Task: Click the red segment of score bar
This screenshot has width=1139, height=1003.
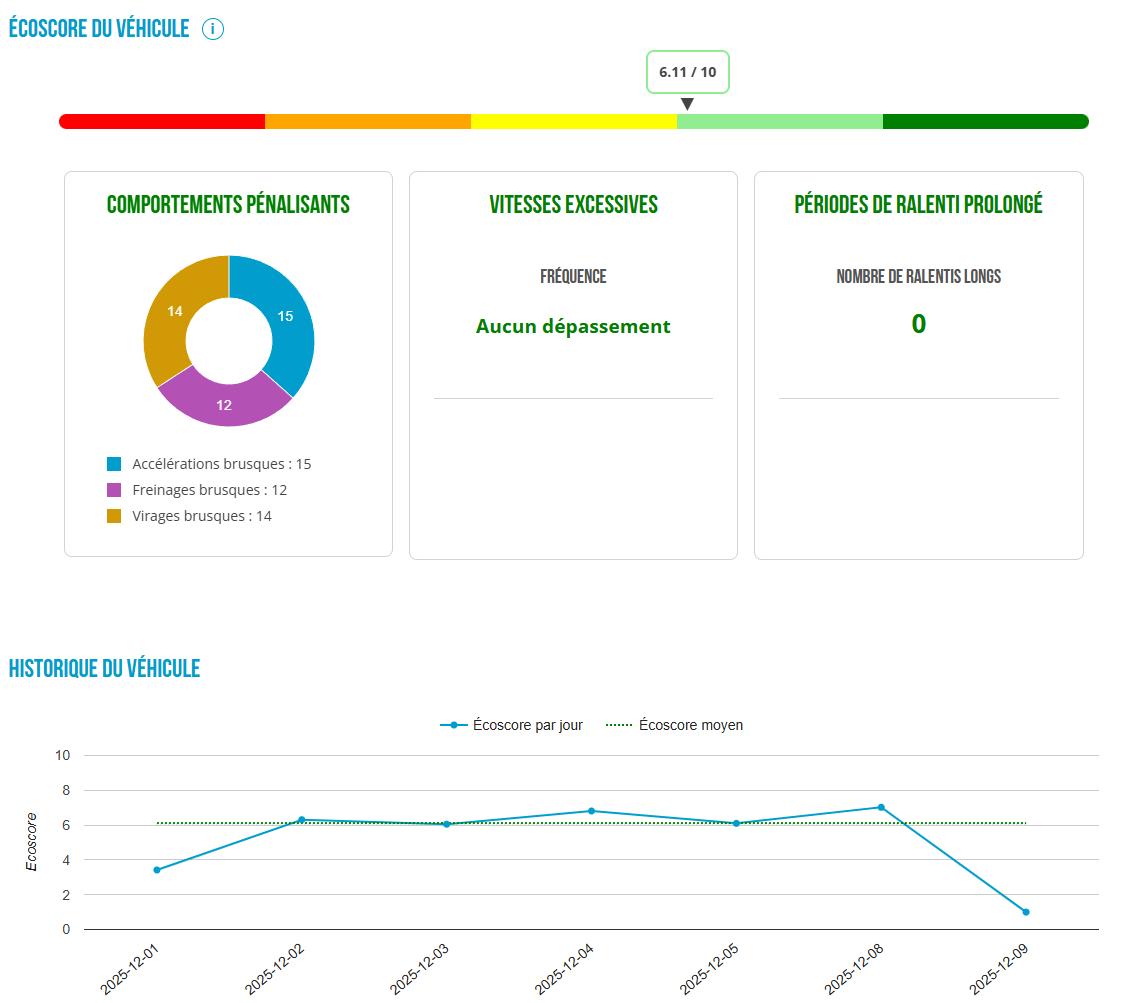Action: click(x=162, y=121)
